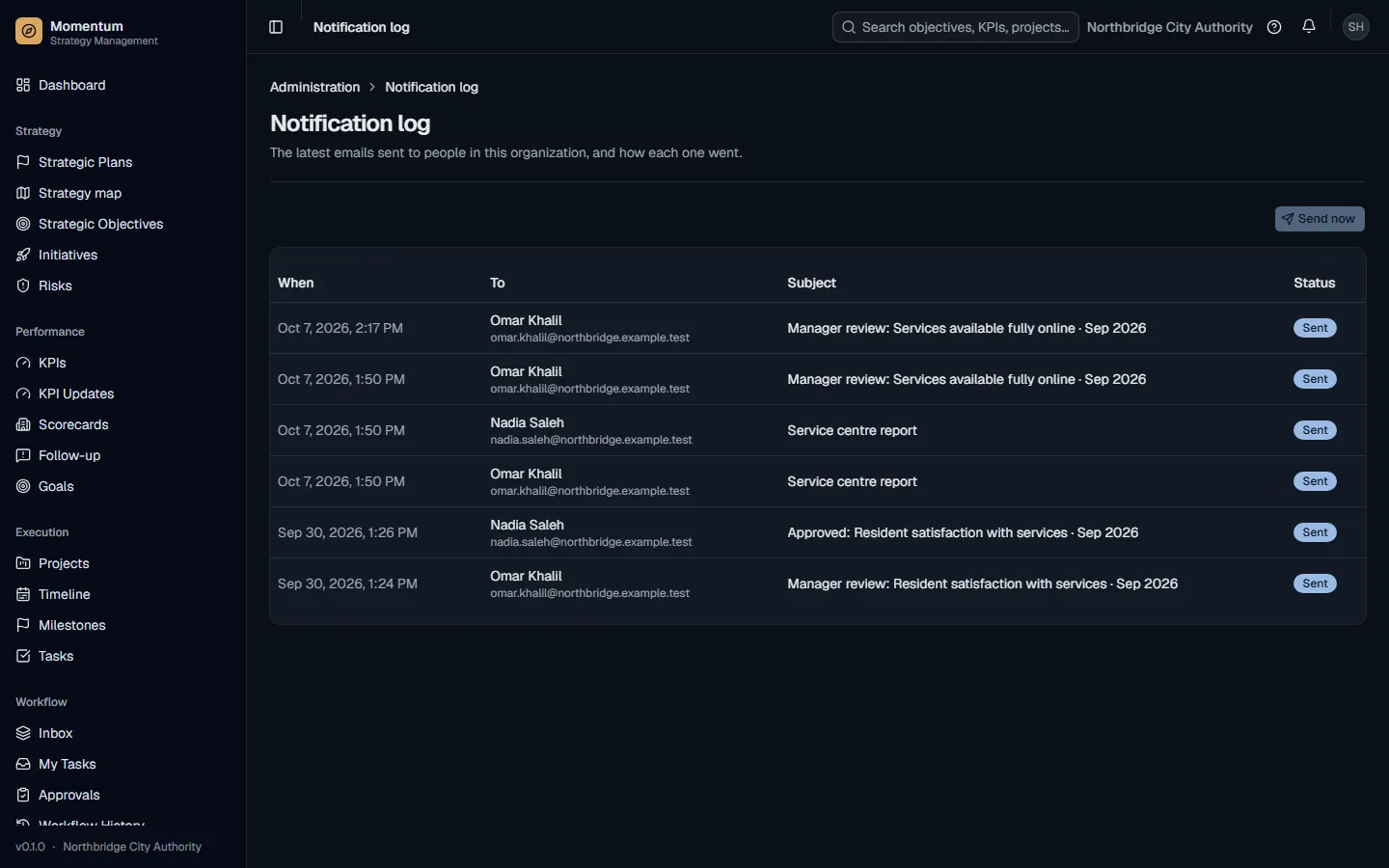This screenshot has width=1389, height=868.
Task: Open Approvals in the sidebar
Action: [x=123, y=795]
